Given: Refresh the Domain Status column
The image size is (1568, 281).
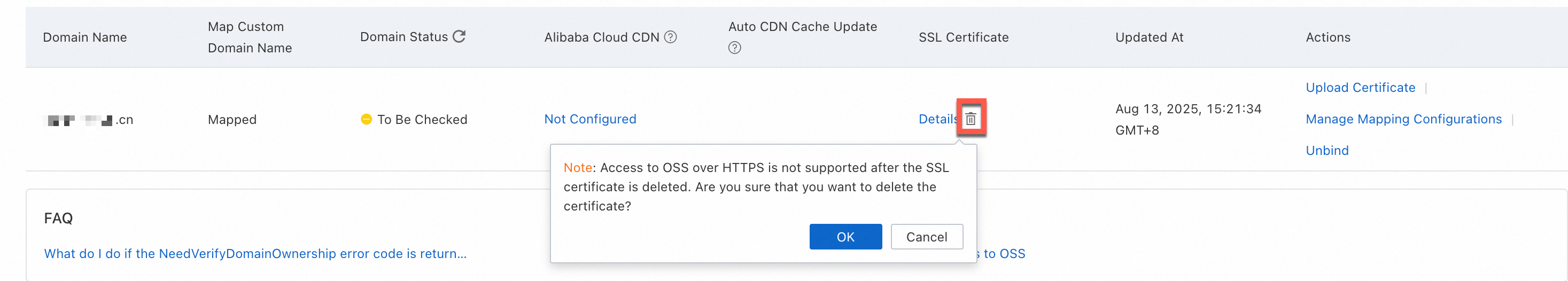Looking at the screenshot, I should point(459,36).
